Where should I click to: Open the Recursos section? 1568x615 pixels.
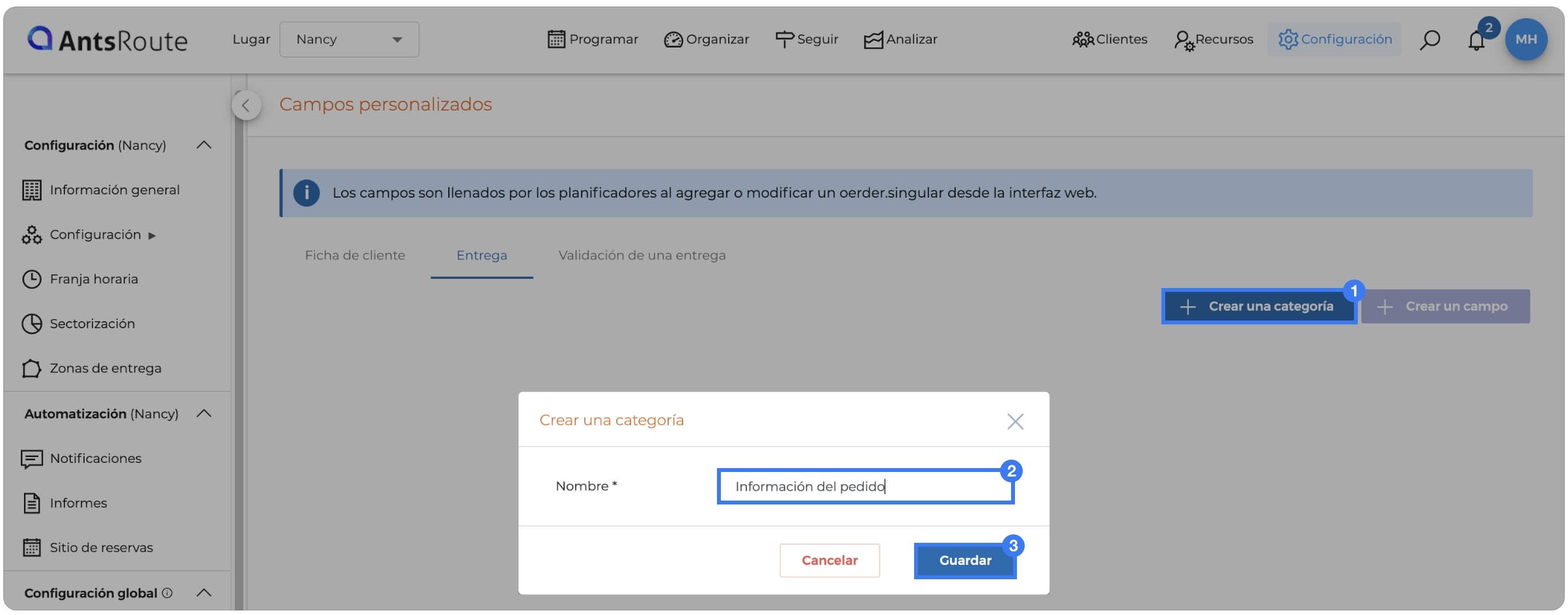[x=1213, y=40]
